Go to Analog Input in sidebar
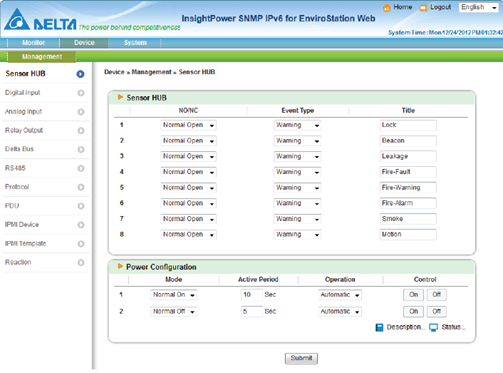The width and height of the screenshot is (503, 373). click(x=23, y=112)
